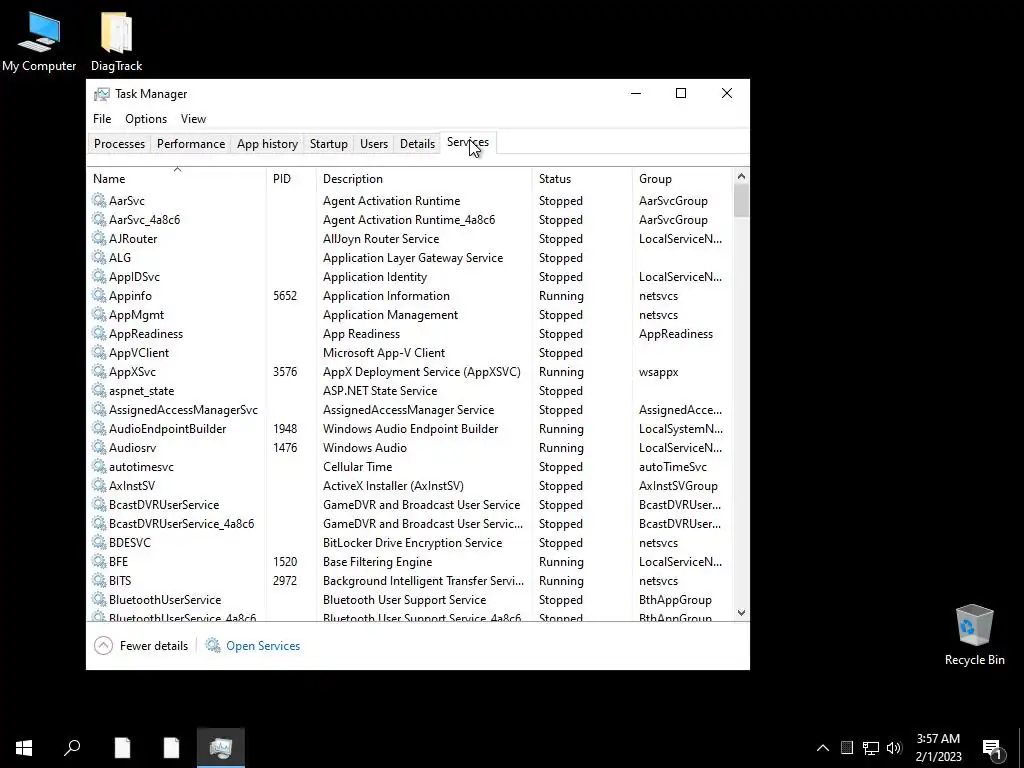Click the first blank document taskbar icon

[122, 747]
